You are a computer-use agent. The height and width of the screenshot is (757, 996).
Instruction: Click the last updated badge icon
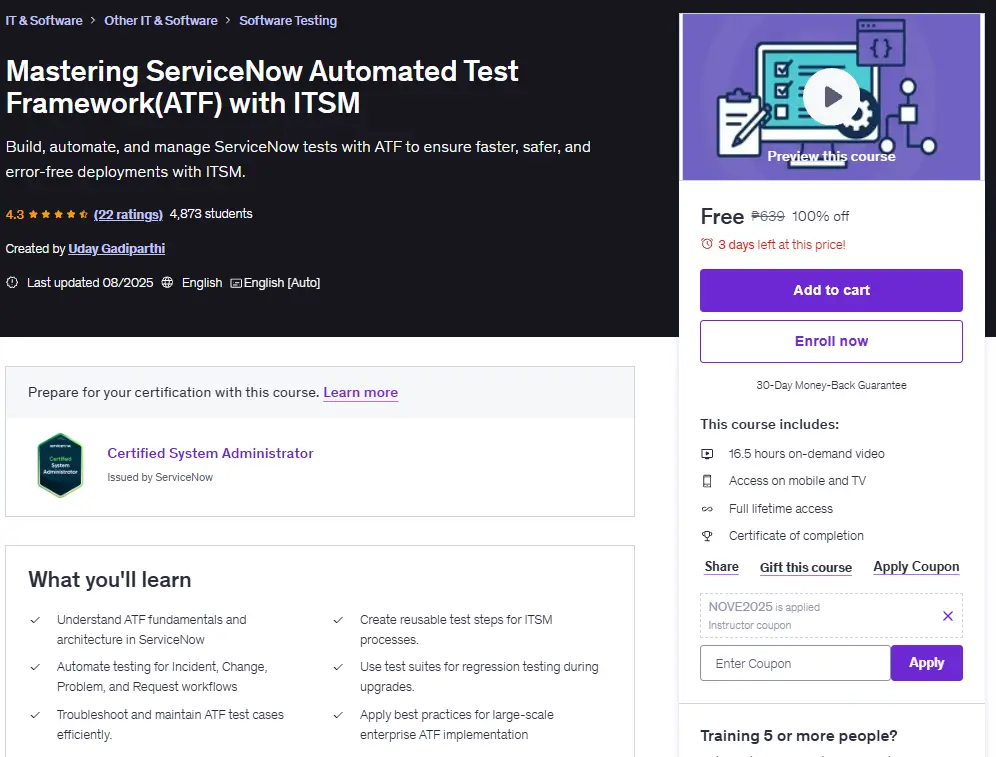point(12,283)
